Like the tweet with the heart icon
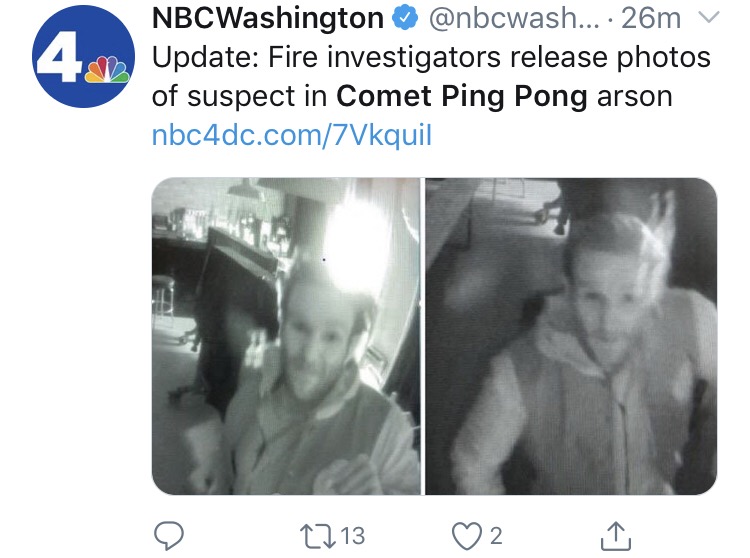This screenshot has height=558, width=750. click(x=467, y=536)
